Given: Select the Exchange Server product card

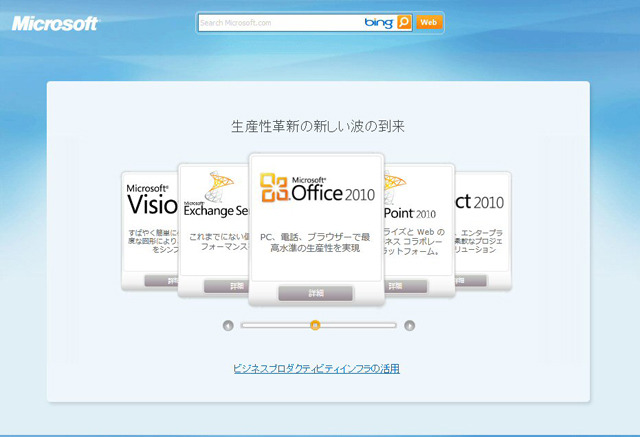Looking at the screenshot, I should (213, 230).
